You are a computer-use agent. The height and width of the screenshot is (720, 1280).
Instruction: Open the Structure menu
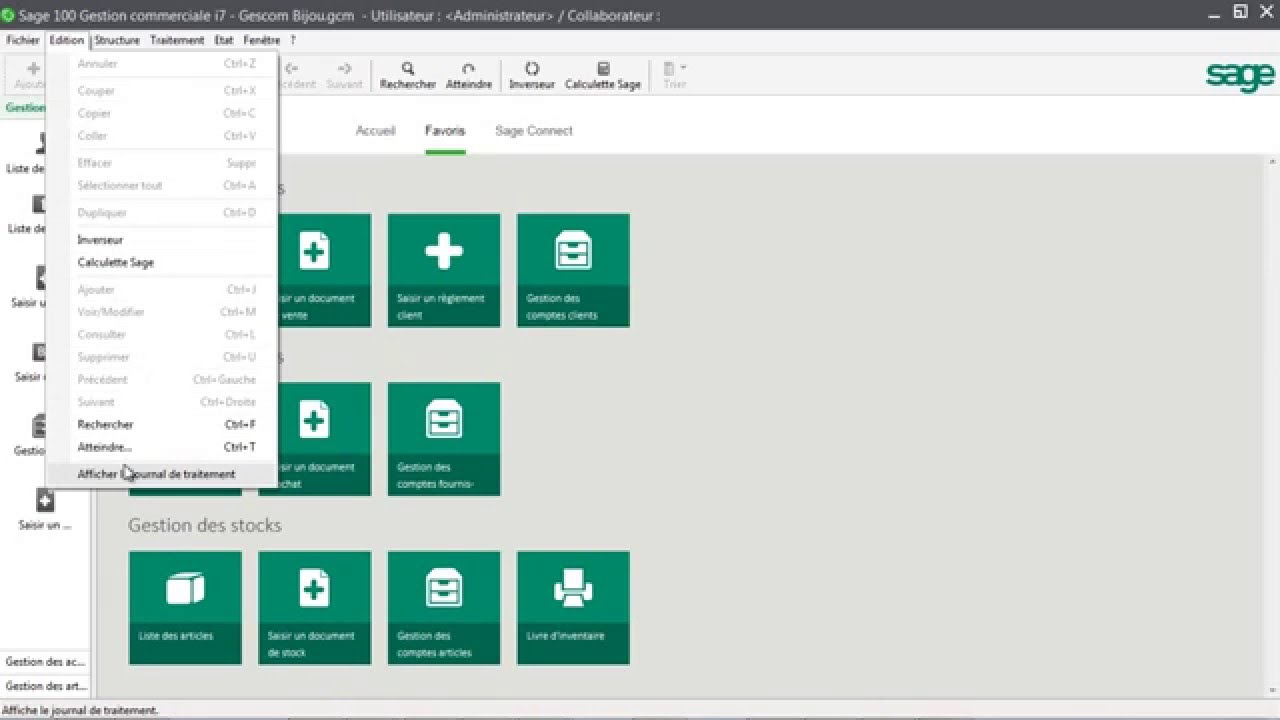click(x=117, y=41)
